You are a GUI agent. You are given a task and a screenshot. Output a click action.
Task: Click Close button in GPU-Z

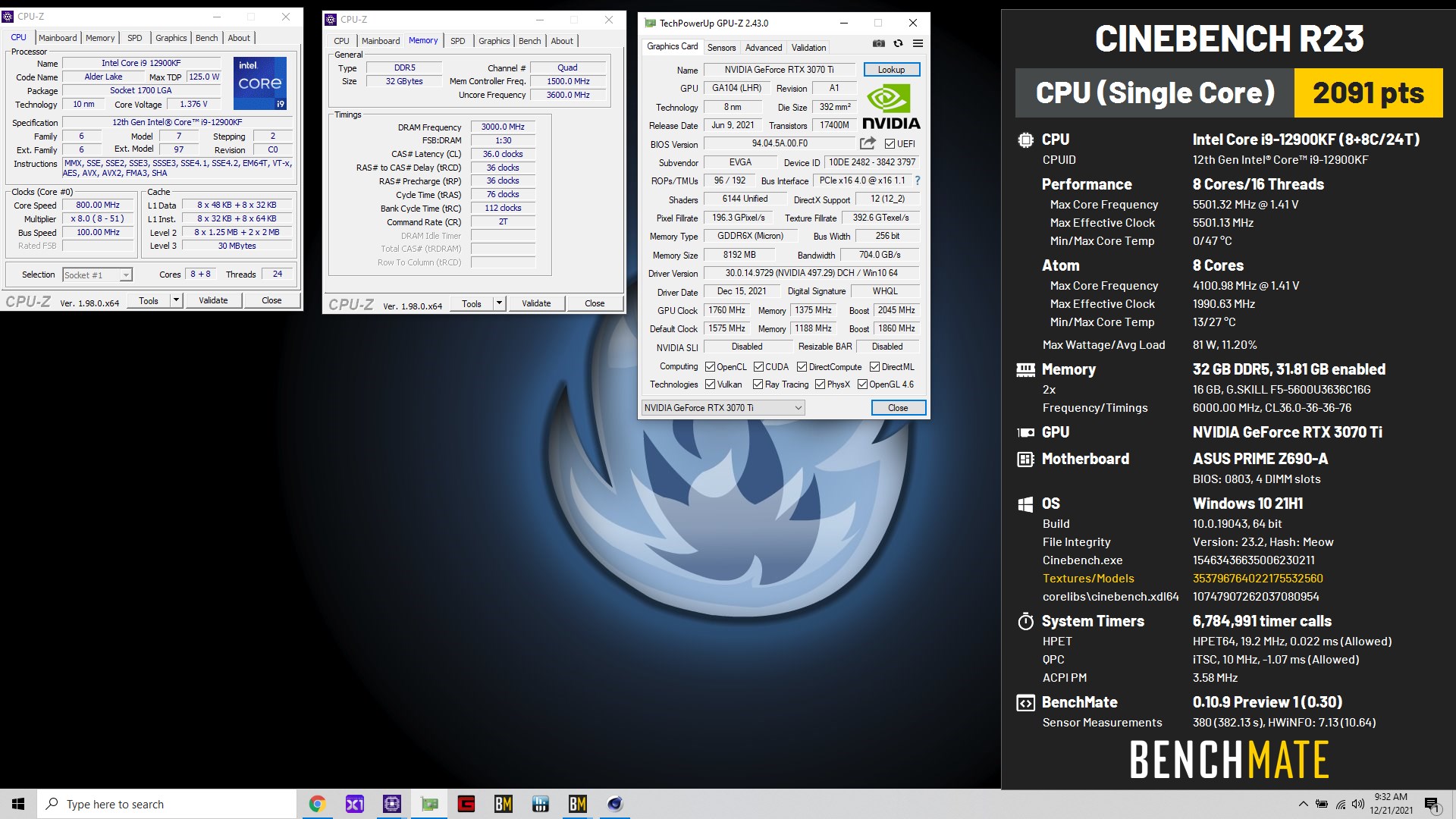click(x=898, y=408)
